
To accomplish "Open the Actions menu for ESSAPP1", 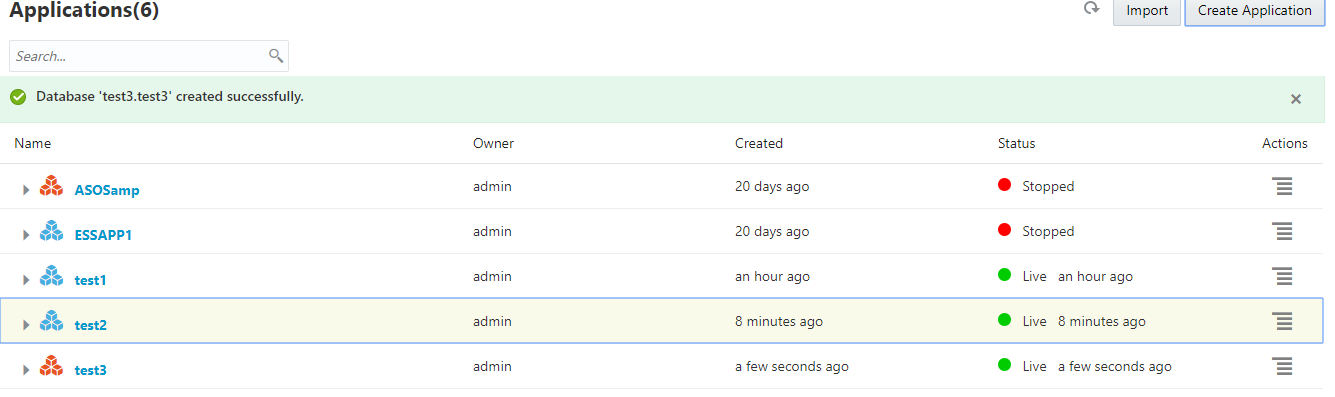I will [1283, 231].
